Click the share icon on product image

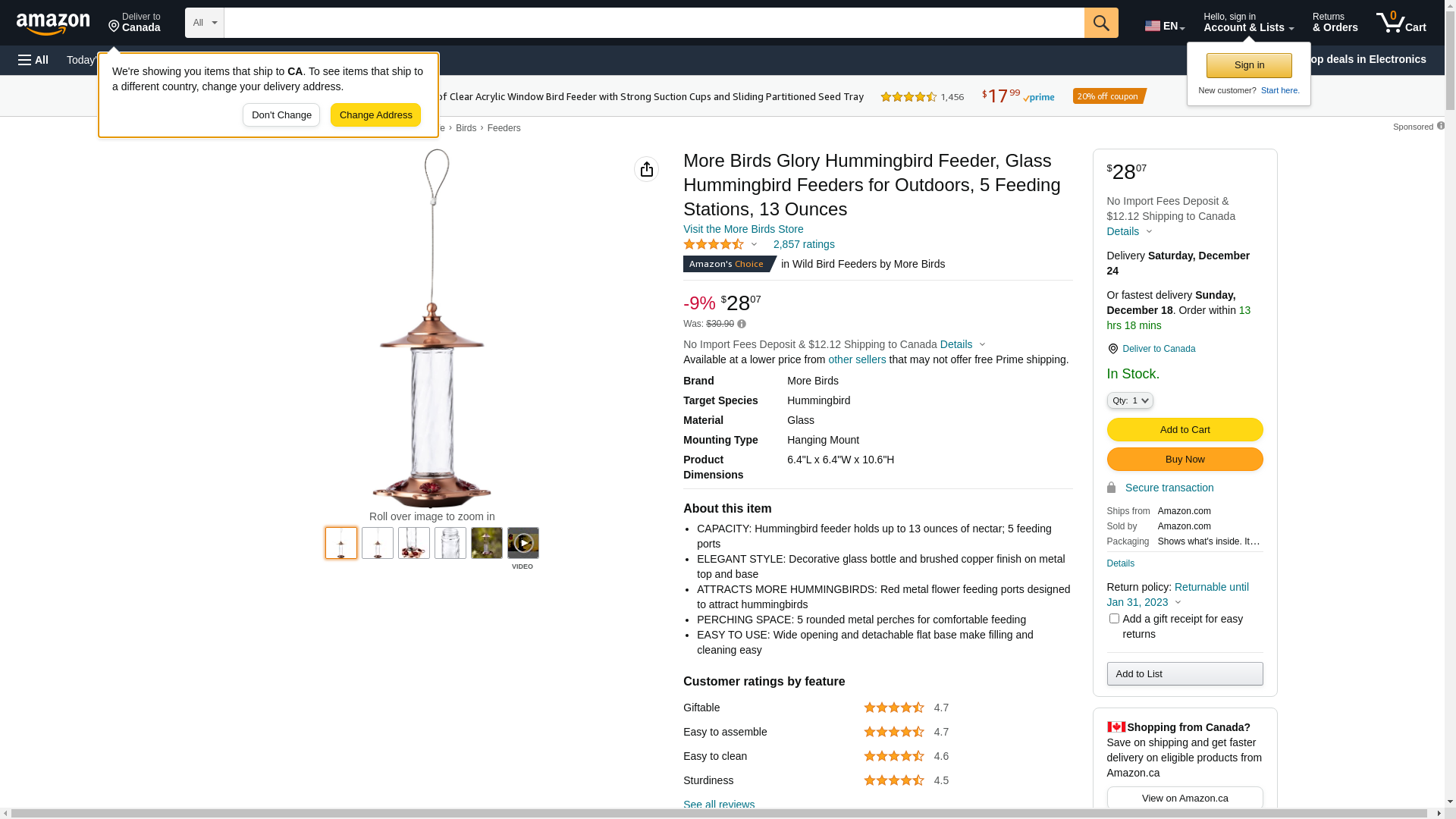(647, 169)
